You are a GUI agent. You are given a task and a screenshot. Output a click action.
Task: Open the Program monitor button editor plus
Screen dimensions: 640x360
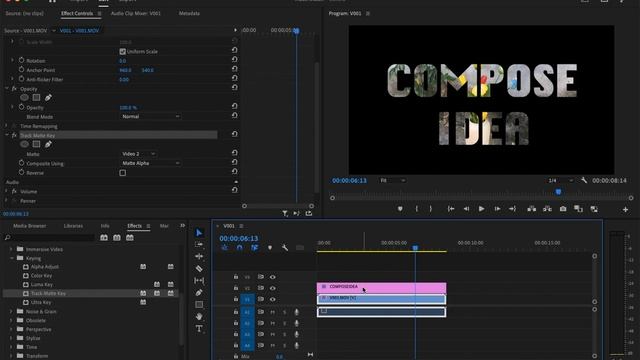point(625,209)
